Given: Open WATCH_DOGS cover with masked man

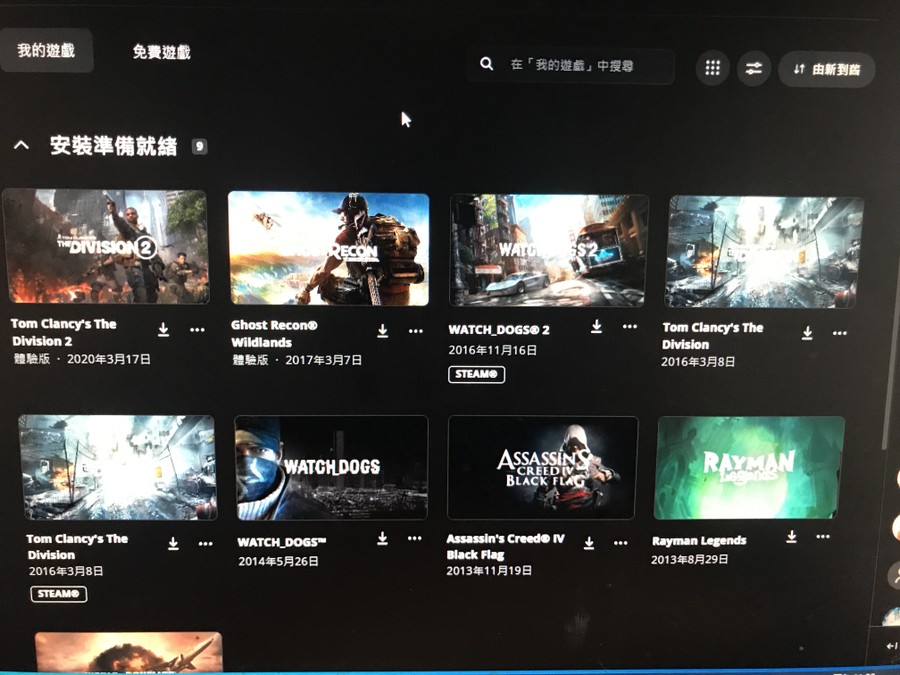Looking at the screenshot, I should tap(332, 467).
